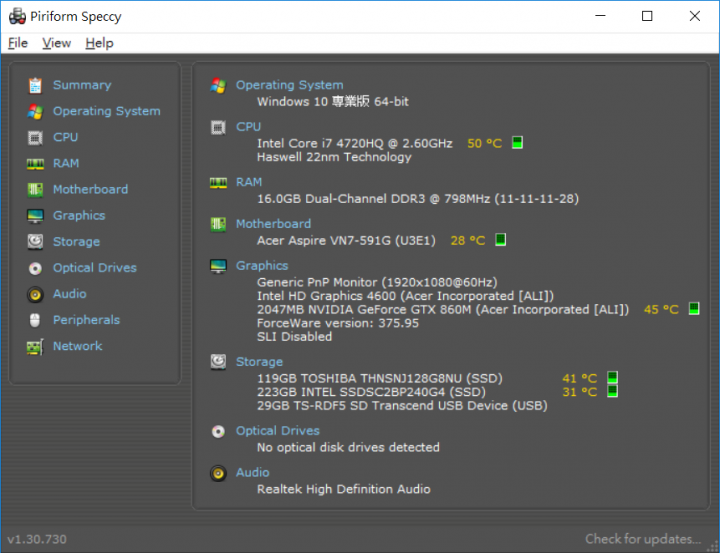The height and width of the screenshot is (553, 720).
Task: Open the View menu
Action: (x=56, y=43)
